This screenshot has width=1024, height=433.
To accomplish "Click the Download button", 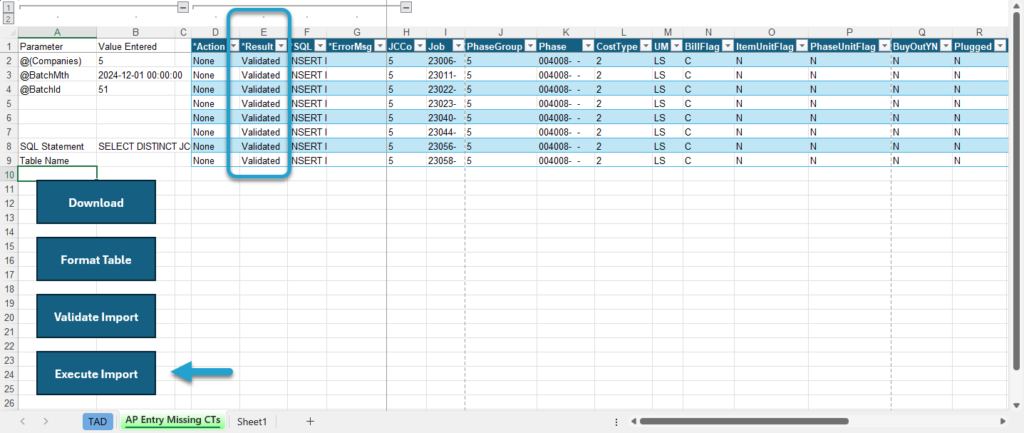I will point(96,202).
